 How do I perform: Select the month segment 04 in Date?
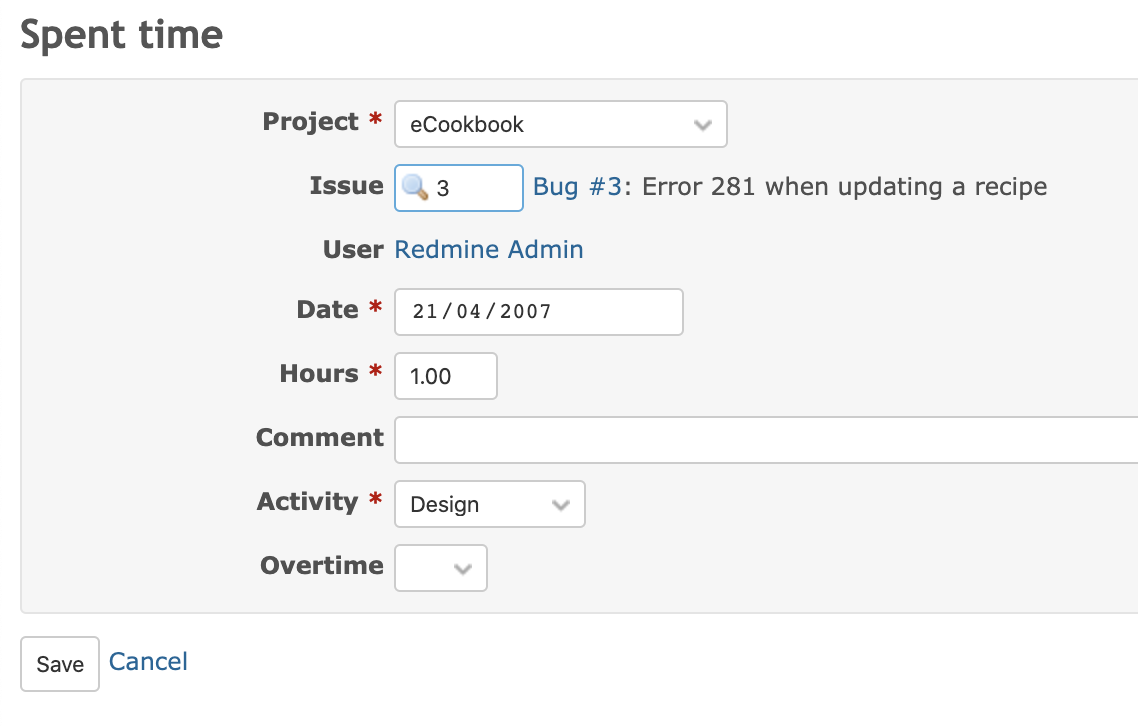click(x=469, y=311)
